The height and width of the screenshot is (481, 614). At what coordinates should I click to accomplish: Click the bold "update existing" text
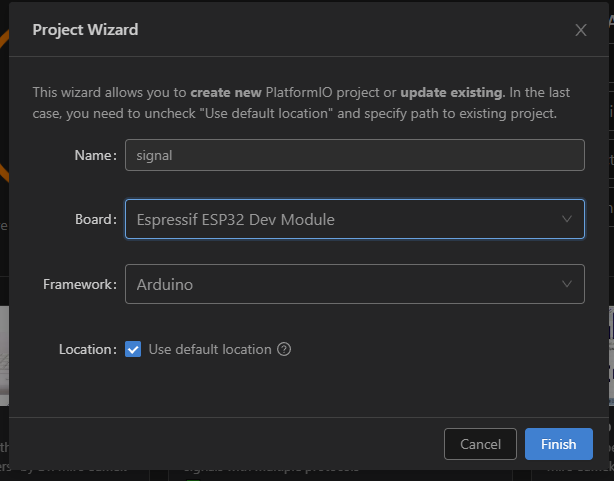[451, 92]
